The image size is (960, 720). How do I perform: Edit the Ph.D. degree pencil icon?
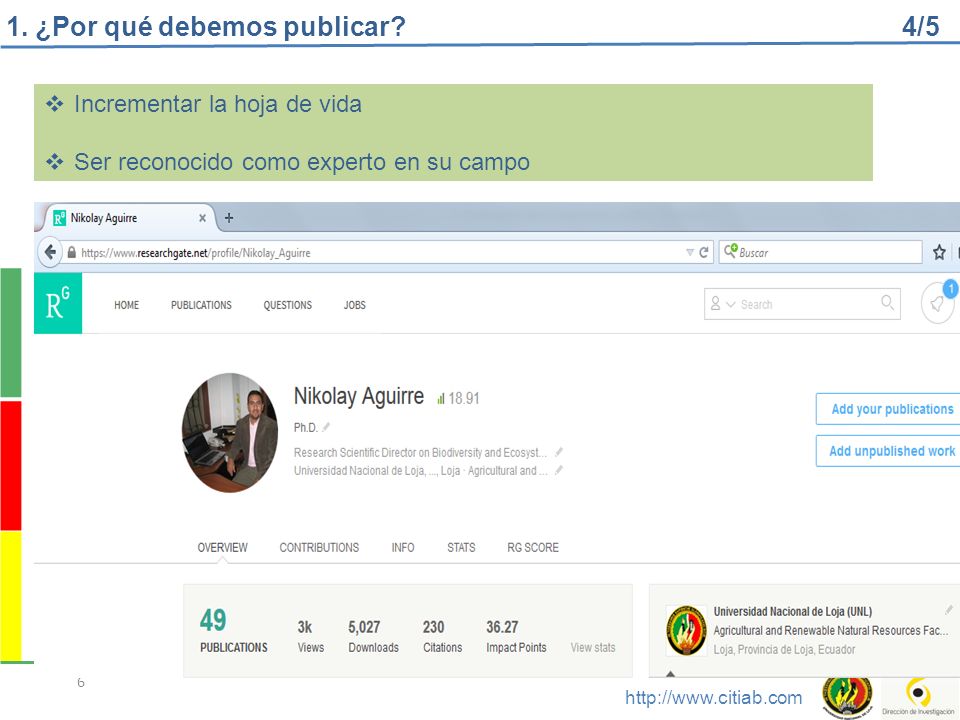(x=326, y=427)
